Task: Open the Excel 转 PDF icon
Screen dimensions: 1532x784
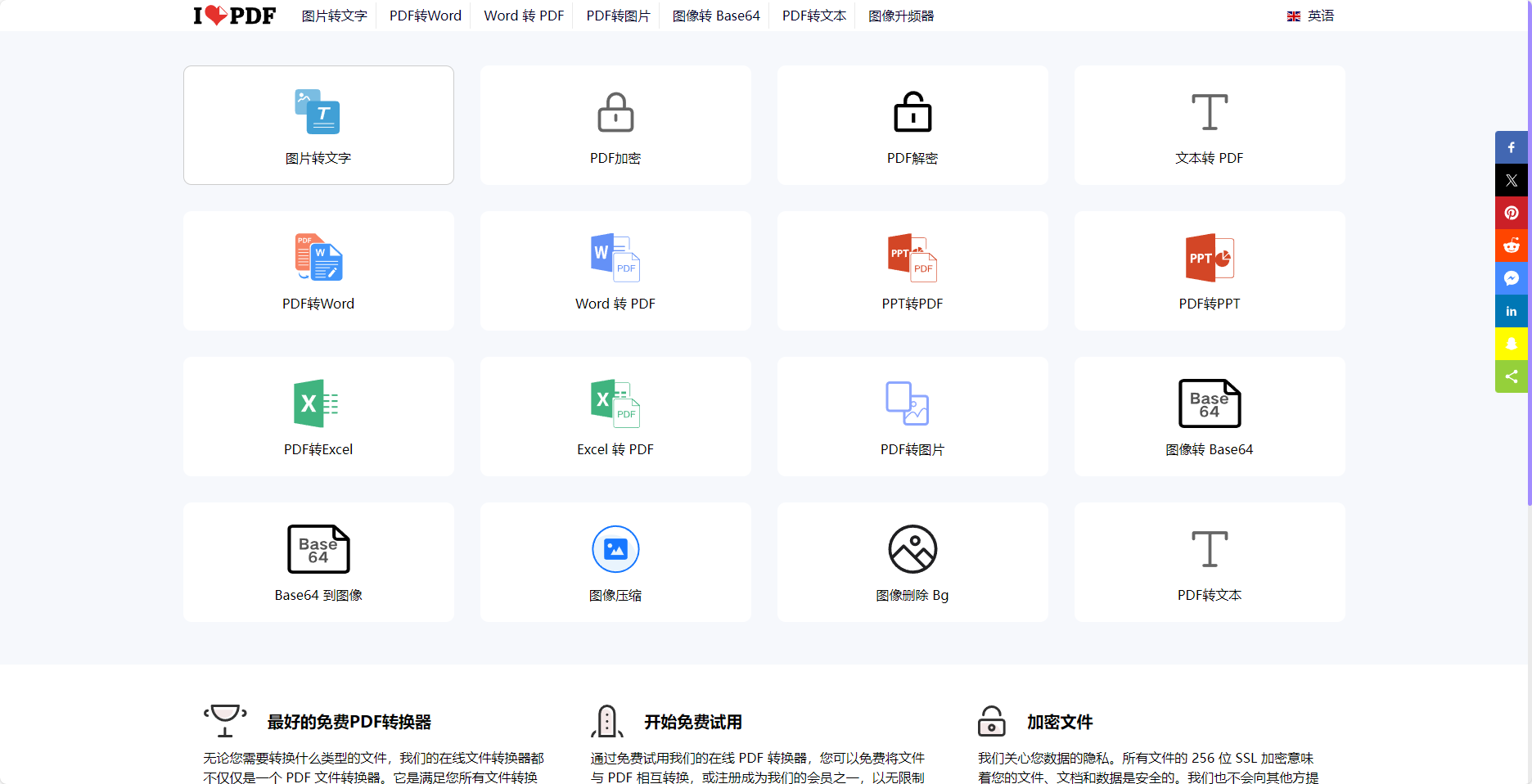Action: click(615, 403)
